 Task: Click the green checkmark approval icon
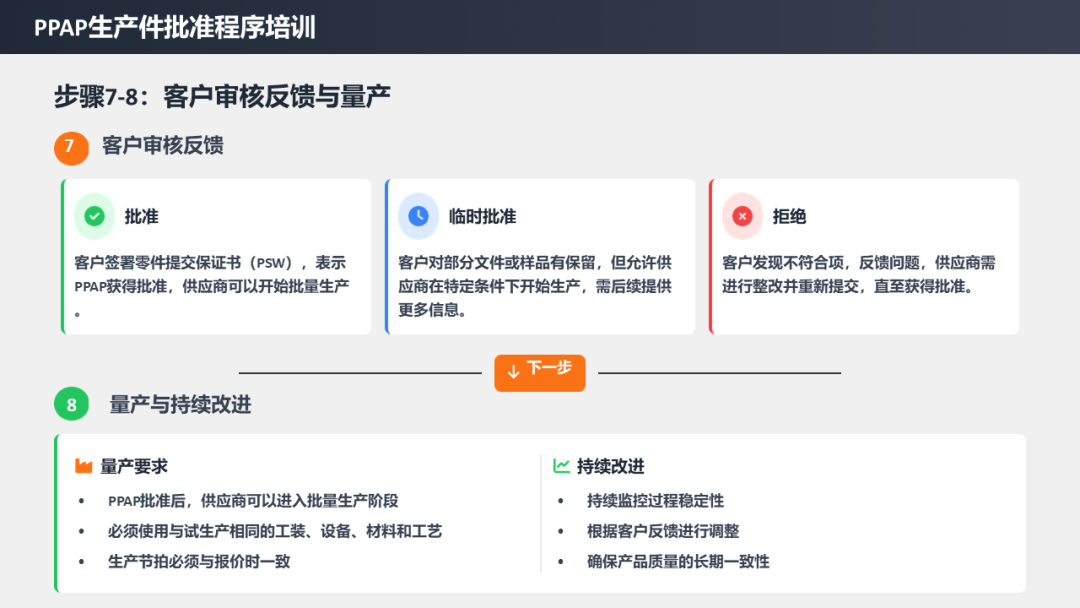94,216
